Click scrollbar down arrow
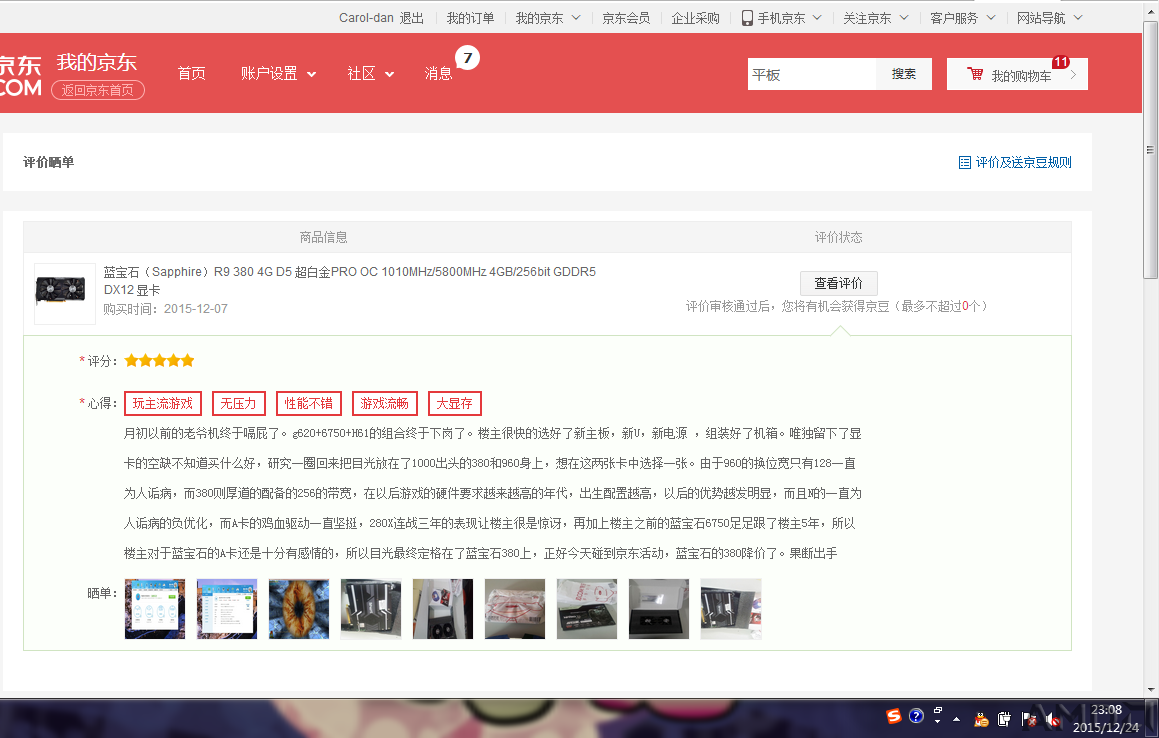 (x=1150, y=689)
